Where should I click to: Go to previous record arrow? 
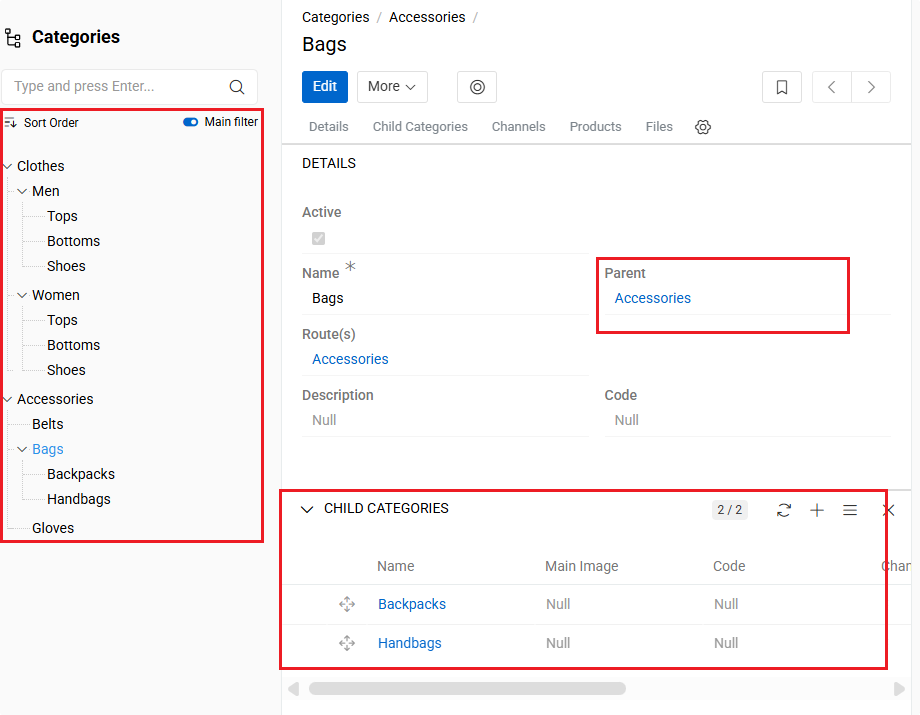point(831,87)
